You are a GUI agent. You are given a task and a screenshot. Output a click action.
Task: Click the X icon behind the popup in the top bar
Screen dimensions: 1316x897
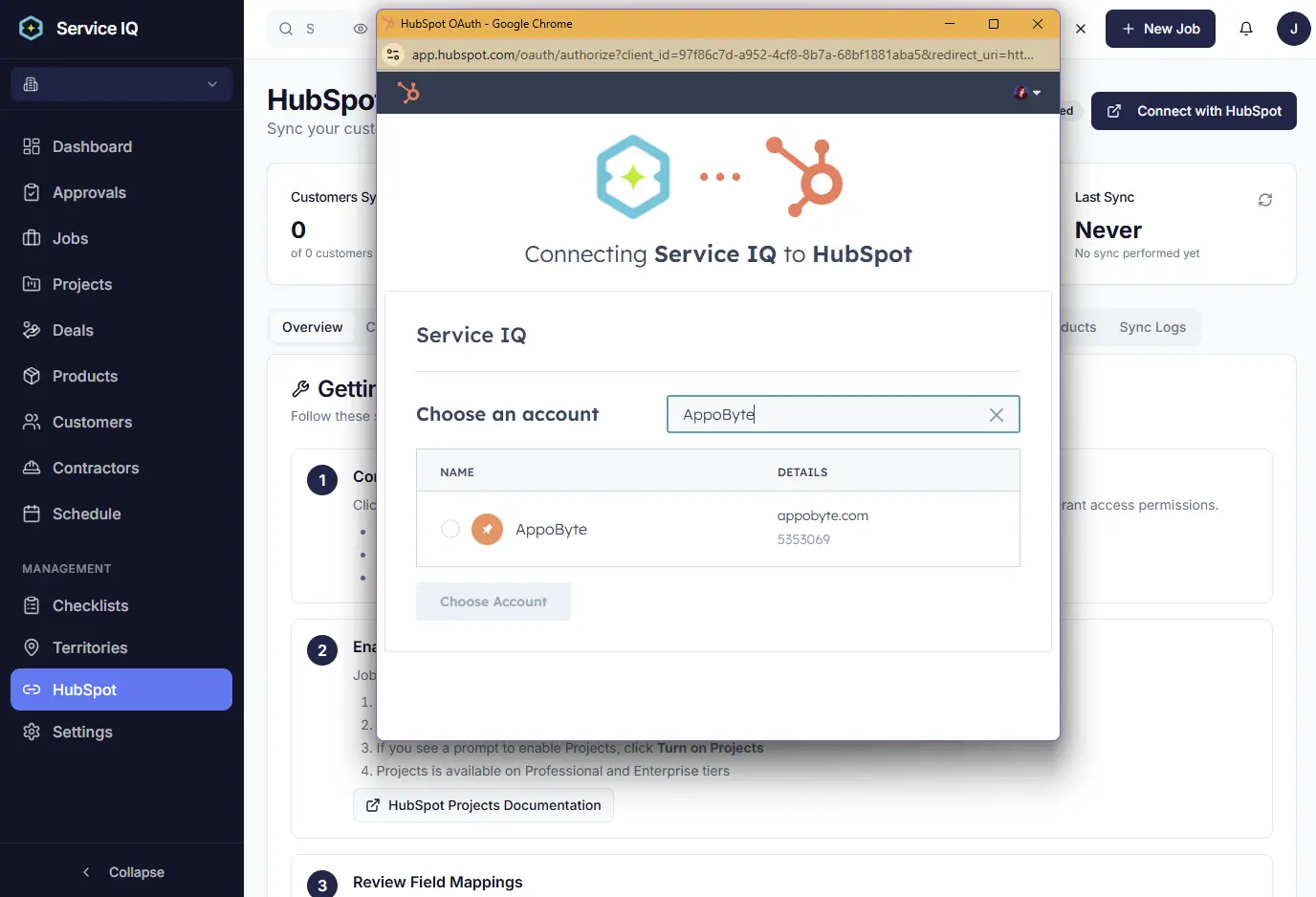(x=1081, y=29)
